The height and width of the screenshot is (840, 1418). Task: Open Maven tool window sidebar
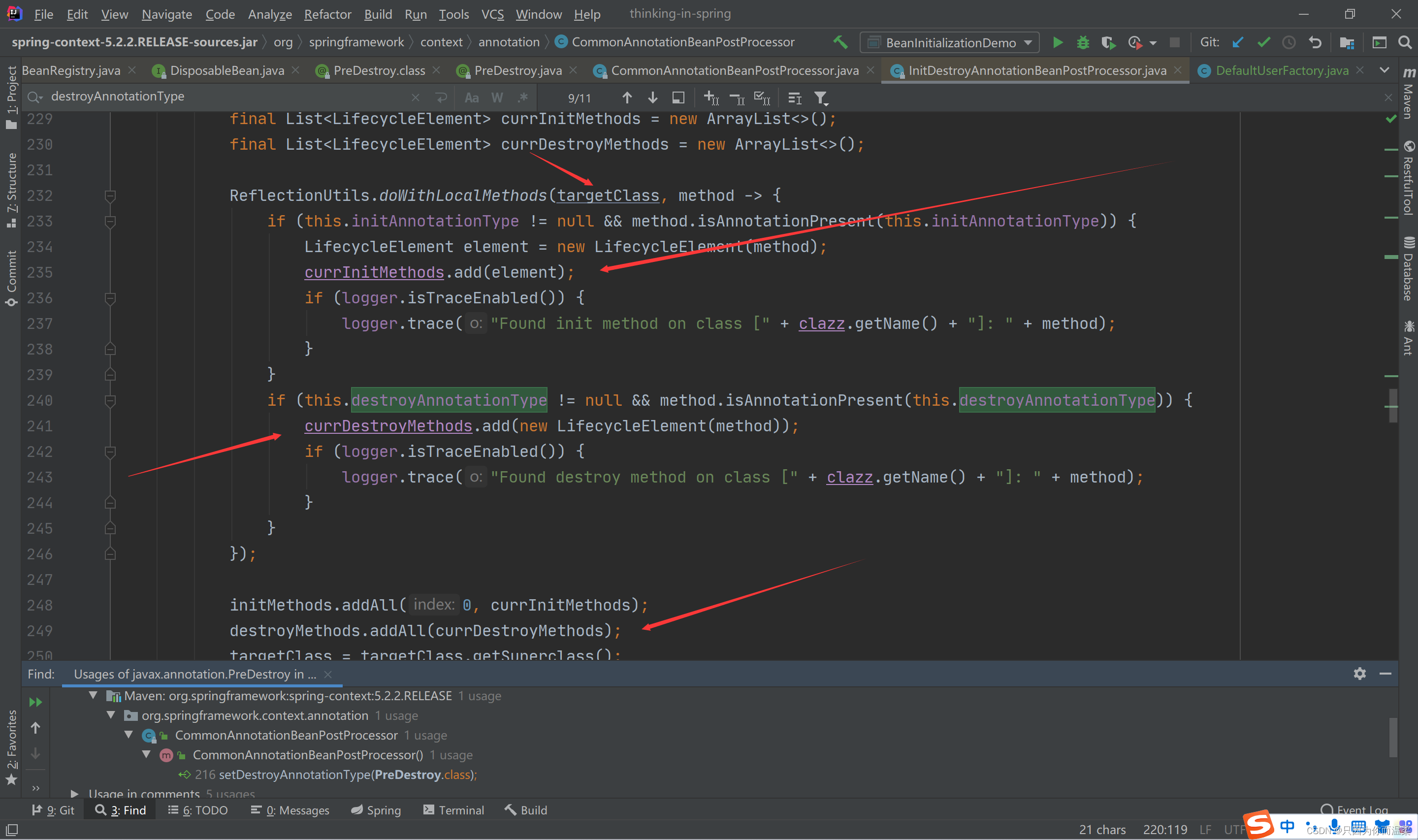(1408, 94)
